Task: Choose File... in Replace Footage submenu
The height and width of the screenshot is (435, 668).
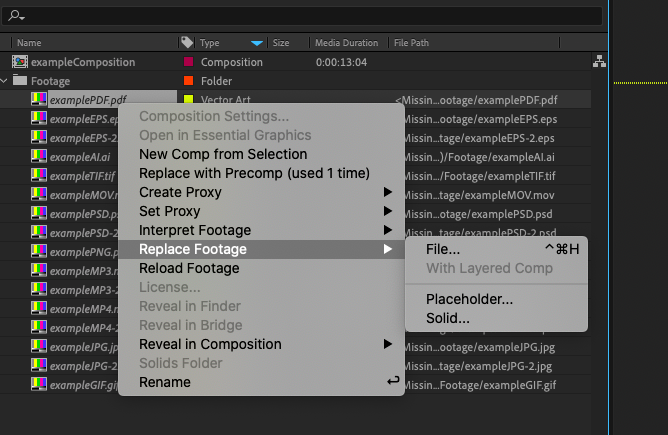Action: 443,249
